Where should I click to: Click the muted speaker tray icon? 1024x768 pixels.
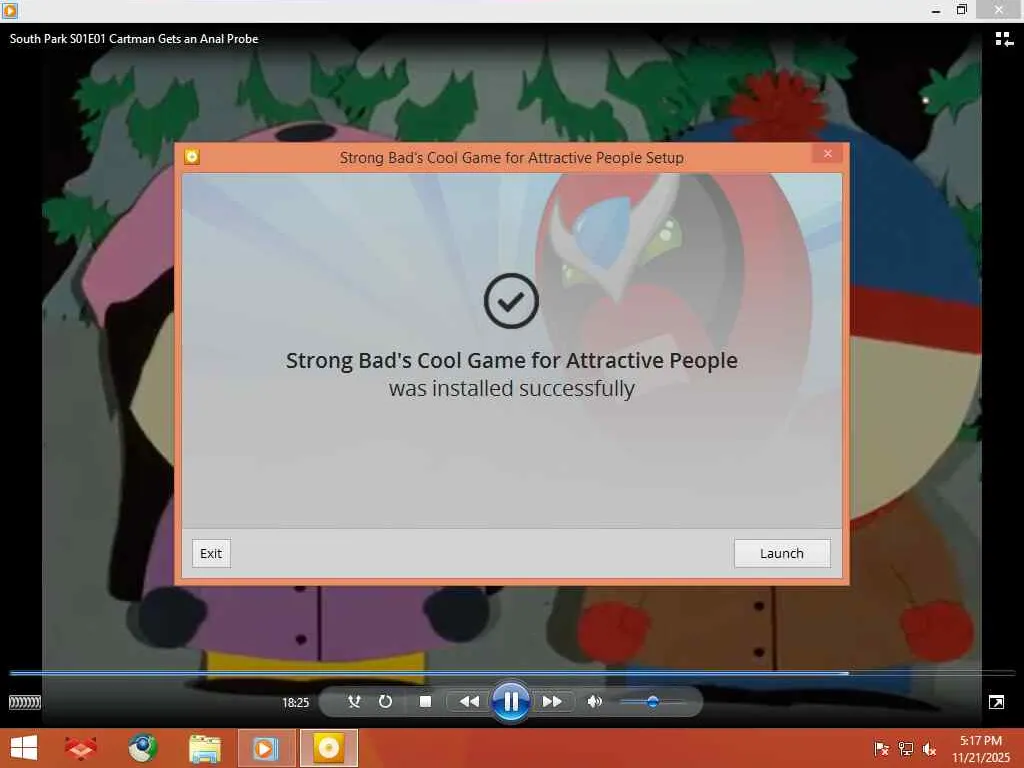click(x=929, y=749)
